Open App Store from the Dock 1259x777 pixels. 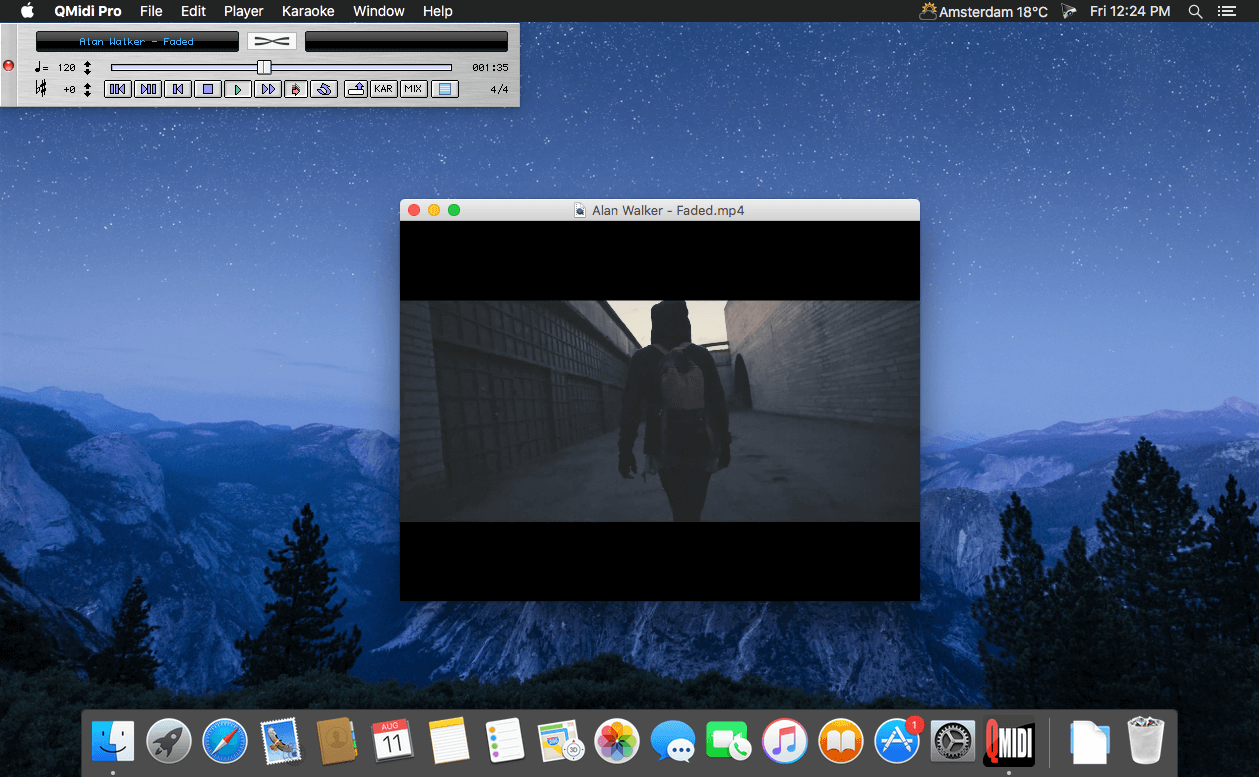(x=897, y=741)
